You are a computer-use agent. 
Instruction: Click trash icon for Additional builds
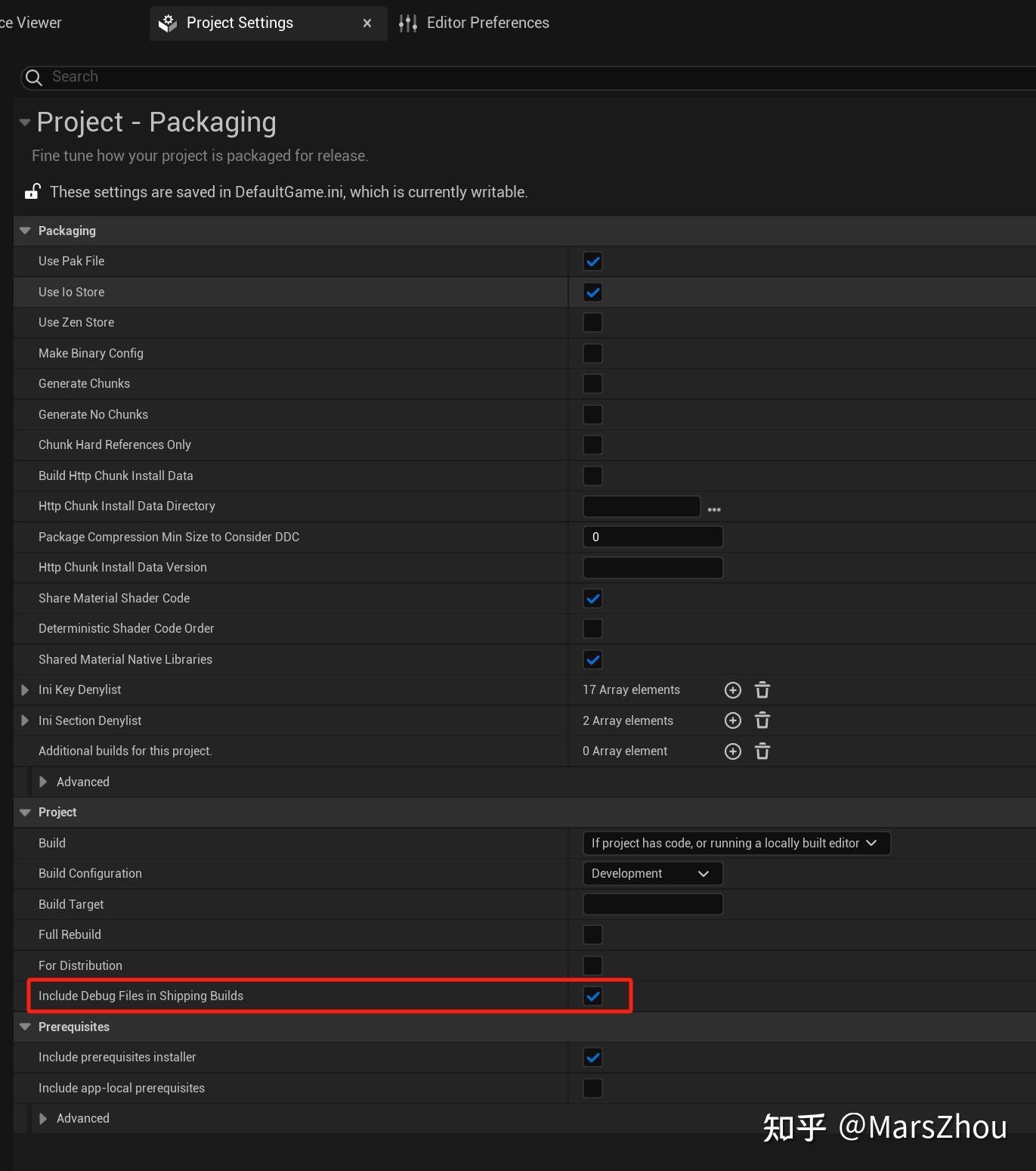(762, 751)
